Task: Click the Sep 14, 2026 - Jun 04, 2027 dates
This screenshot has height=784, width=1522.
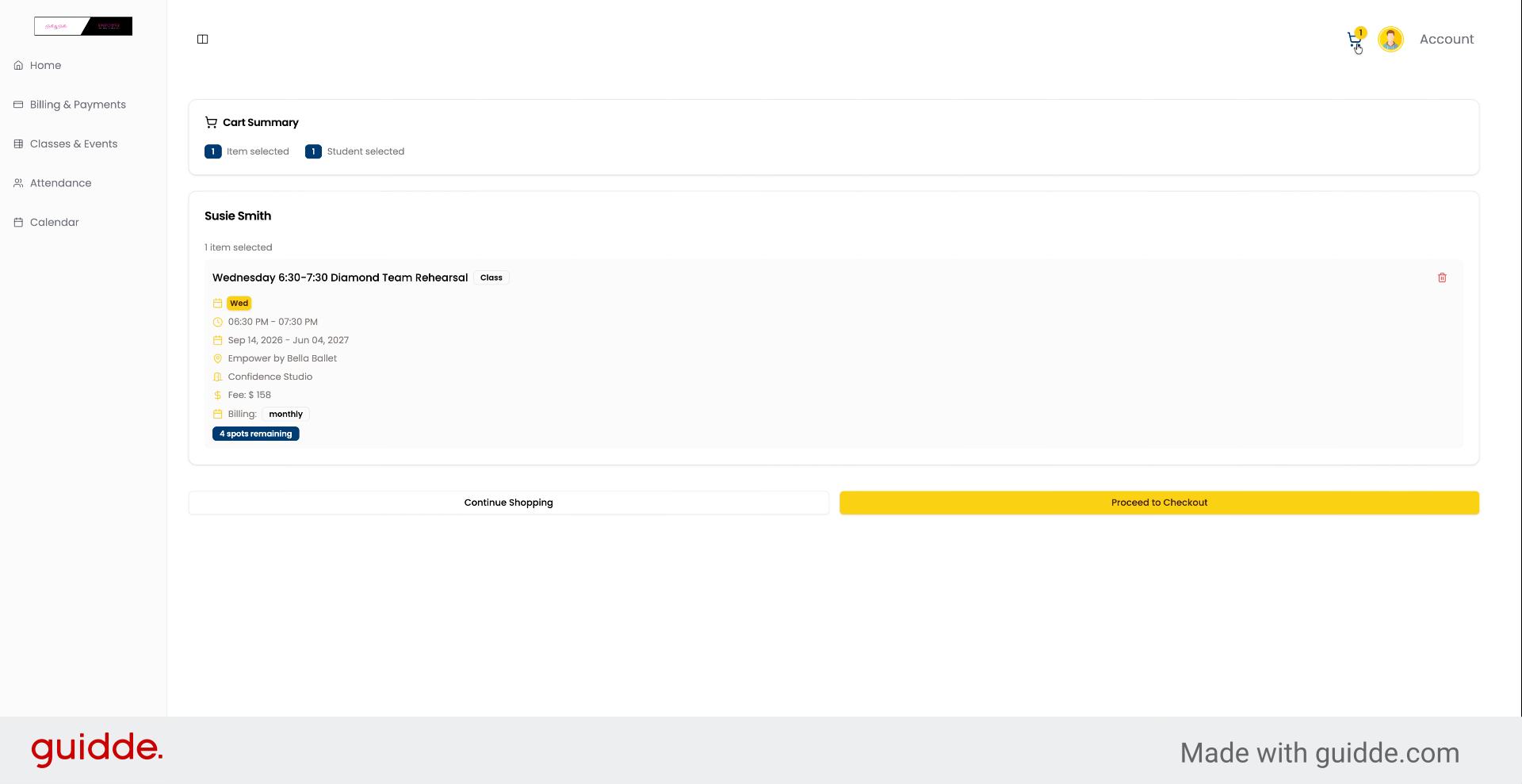Action: 289,340
